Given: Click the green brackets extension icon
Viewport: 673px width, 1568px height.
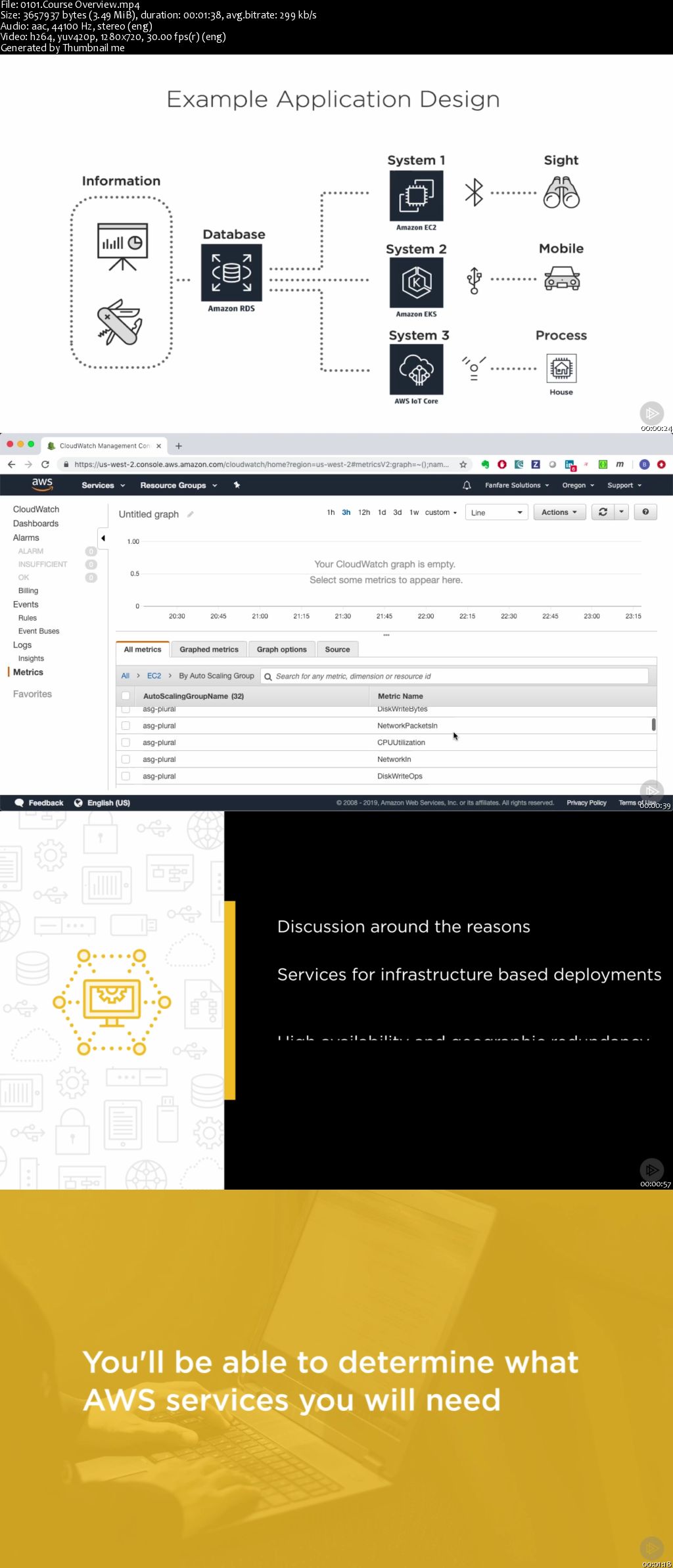Looking at the screenshot, I should [x=603, y=464].
